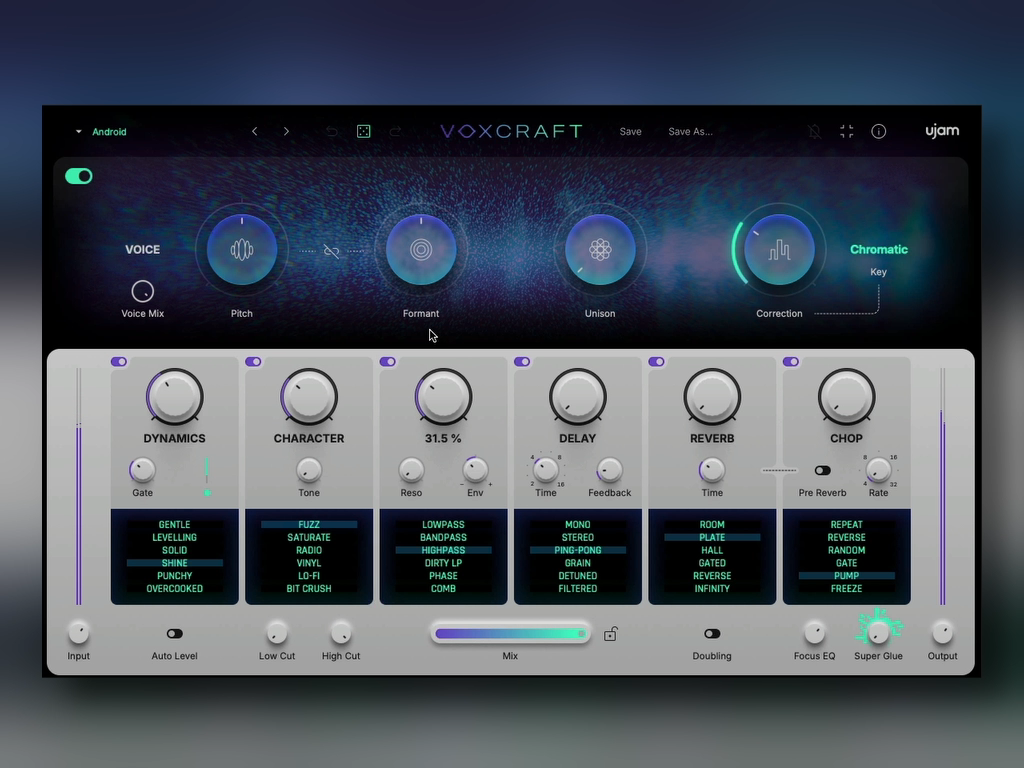This screenshot has width=1024, height=768.
Task: Select FREEZE chop mode
Action: [846, 588]
